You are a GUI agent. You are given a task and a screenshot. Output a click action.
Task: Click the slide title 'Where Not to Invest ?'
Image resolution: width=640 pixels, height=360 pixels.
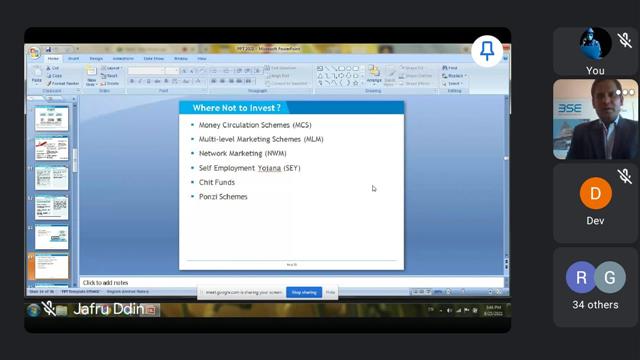click(x=237, y=108)
